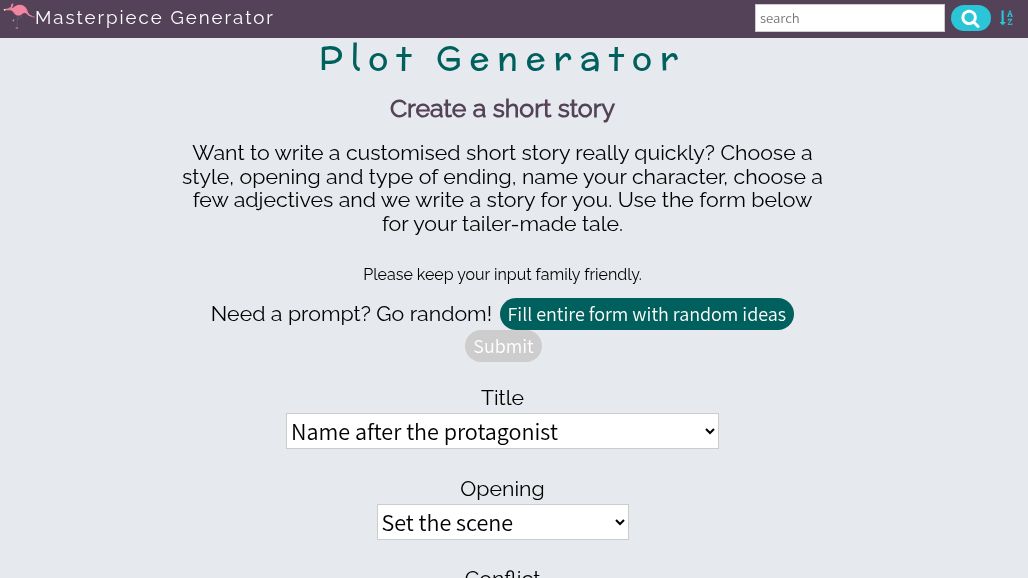1028x578 pixels.
Task: Focus the search text field
Action: pos(849,18)
